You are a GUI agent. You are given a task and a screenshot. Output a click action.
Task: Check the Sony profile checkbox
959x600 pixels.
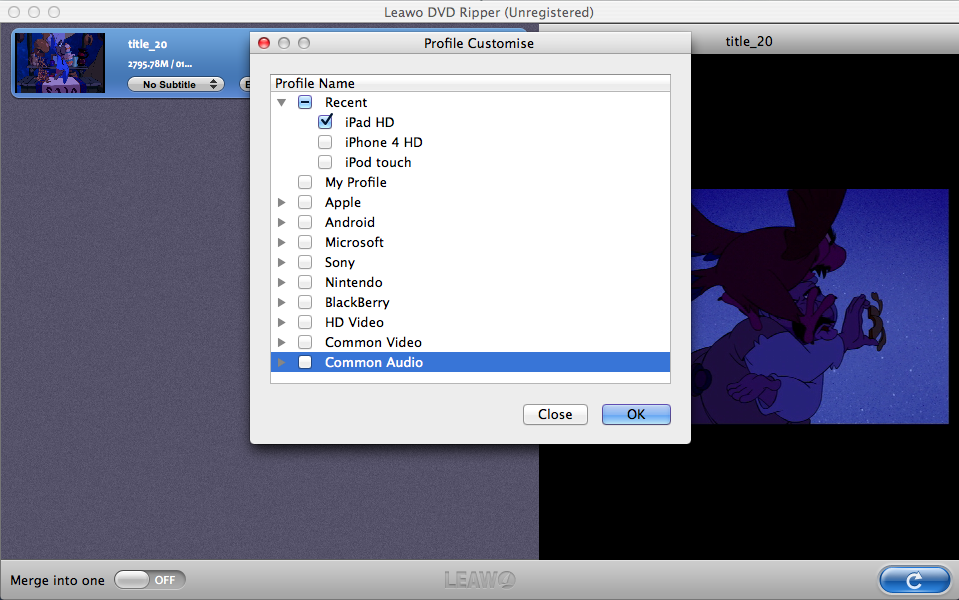point(305,262)
